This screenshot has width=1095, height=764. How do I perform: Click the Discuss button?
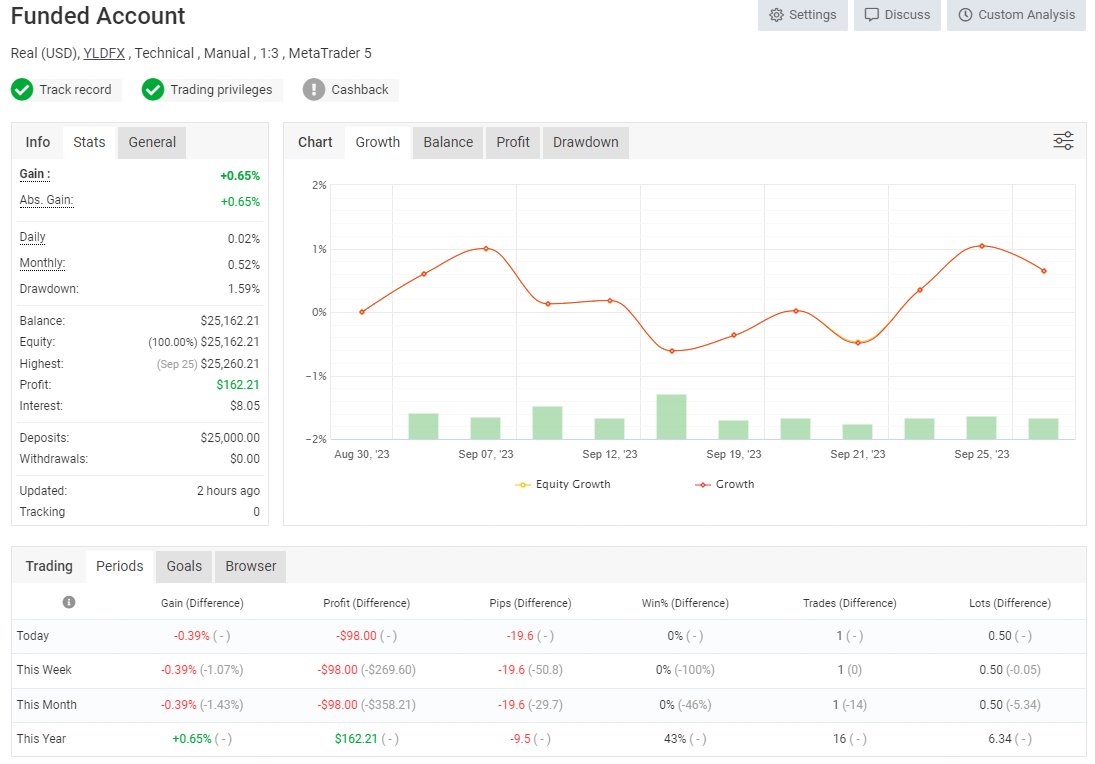pyautogui.click(x=897, y=15)
